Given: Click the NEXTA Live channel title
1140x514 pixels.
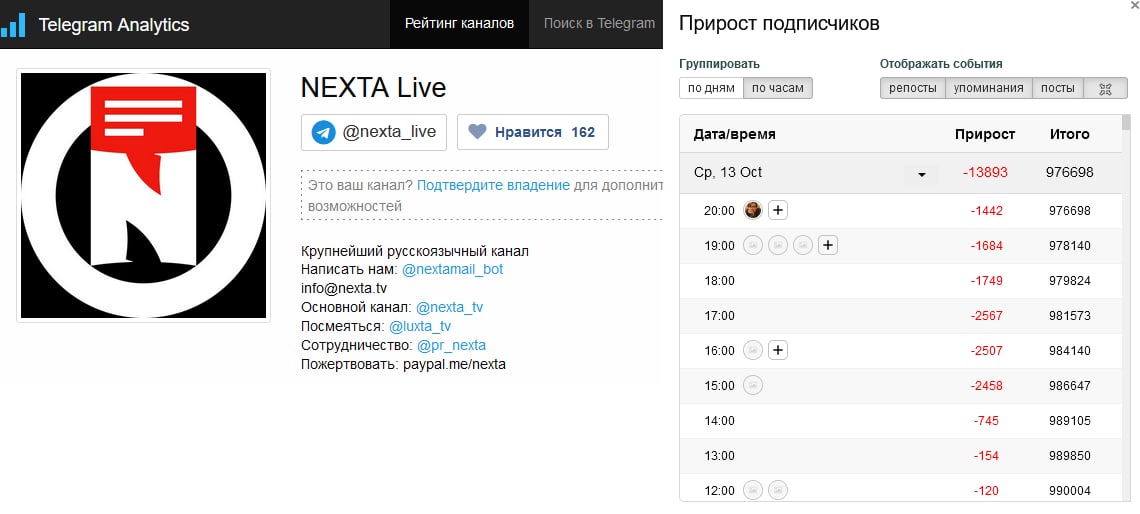Looking at the screenshot, I should pos(373,88).
